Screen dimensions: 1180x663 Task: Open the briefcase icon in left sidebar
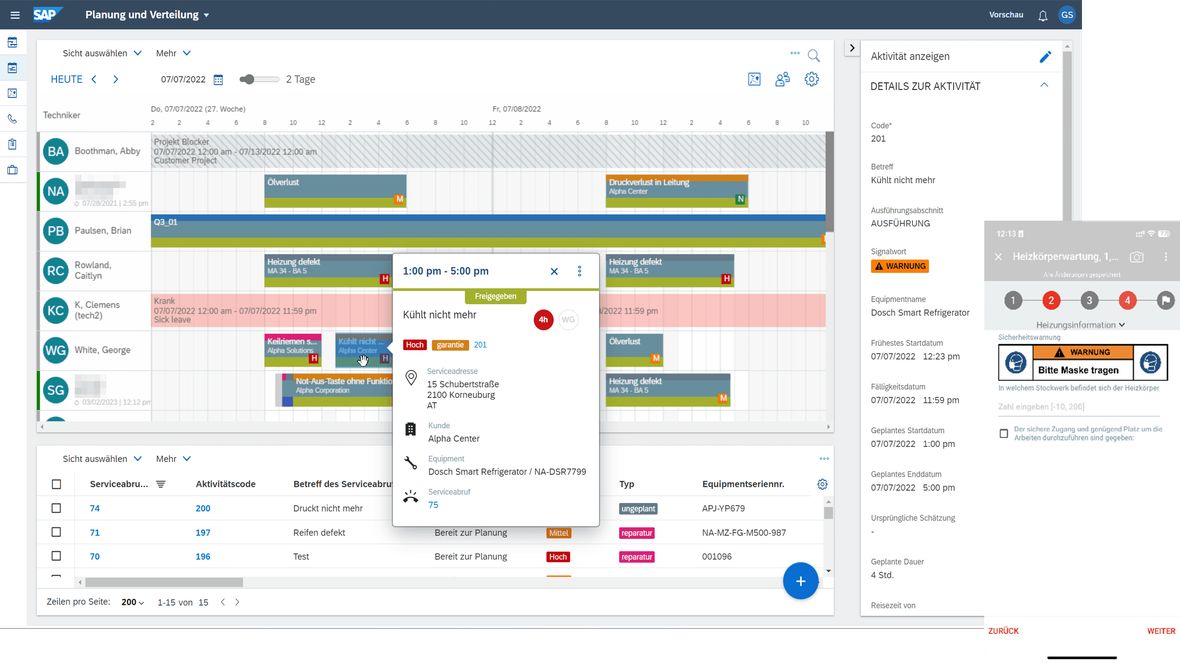click(x=12, y=170)
